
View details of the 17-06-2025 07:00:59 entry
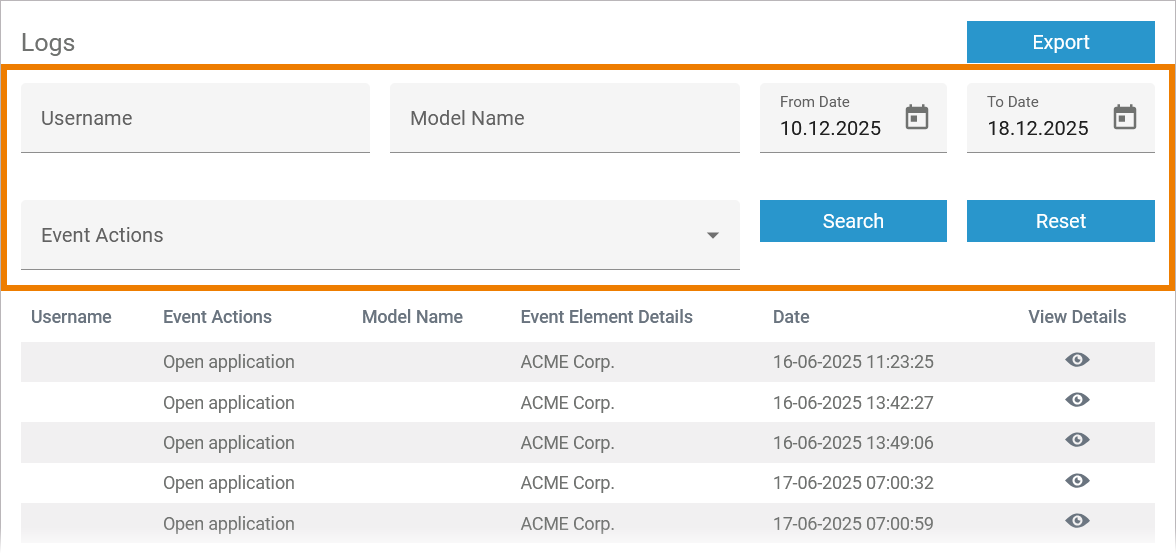(x=1077, y=521)
